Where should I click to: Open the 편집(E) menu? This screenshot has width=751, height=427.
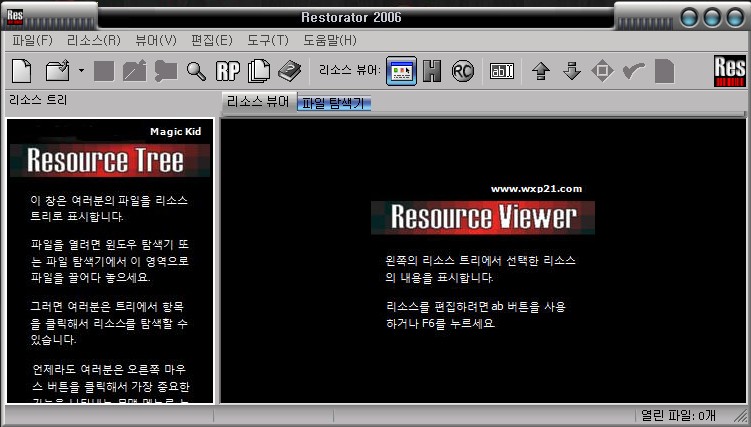coord(212,40)
